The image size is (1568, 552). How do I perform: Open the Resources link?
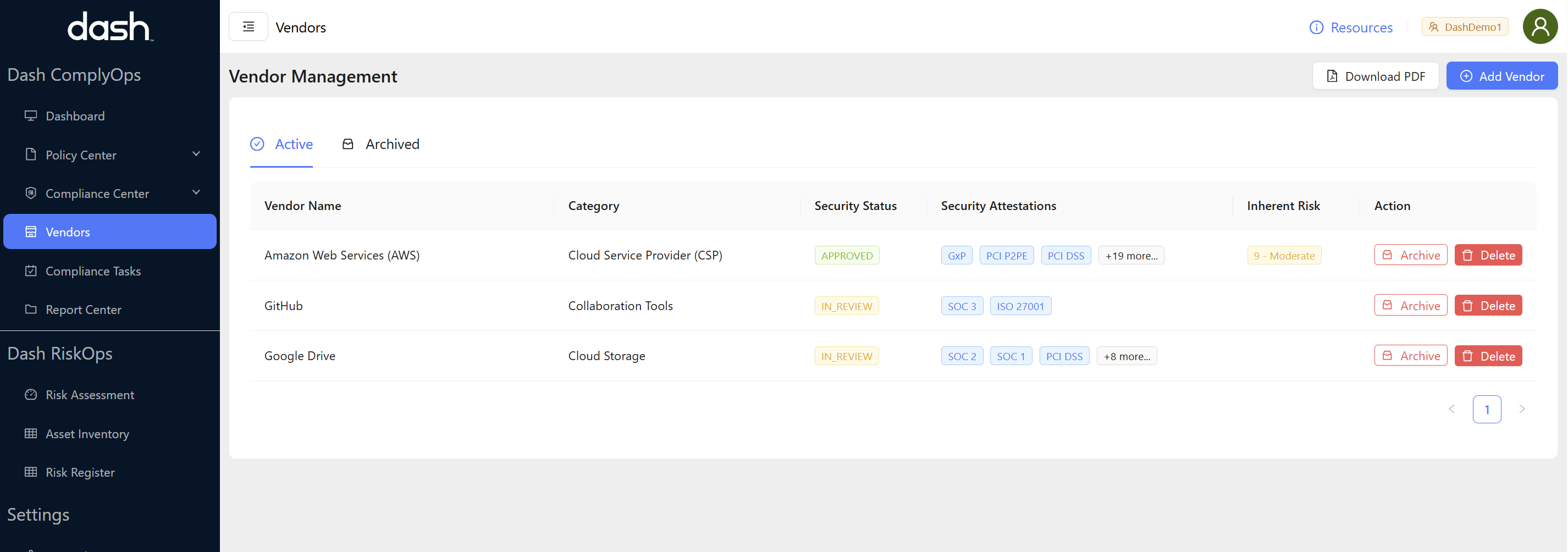point(1351,27)
